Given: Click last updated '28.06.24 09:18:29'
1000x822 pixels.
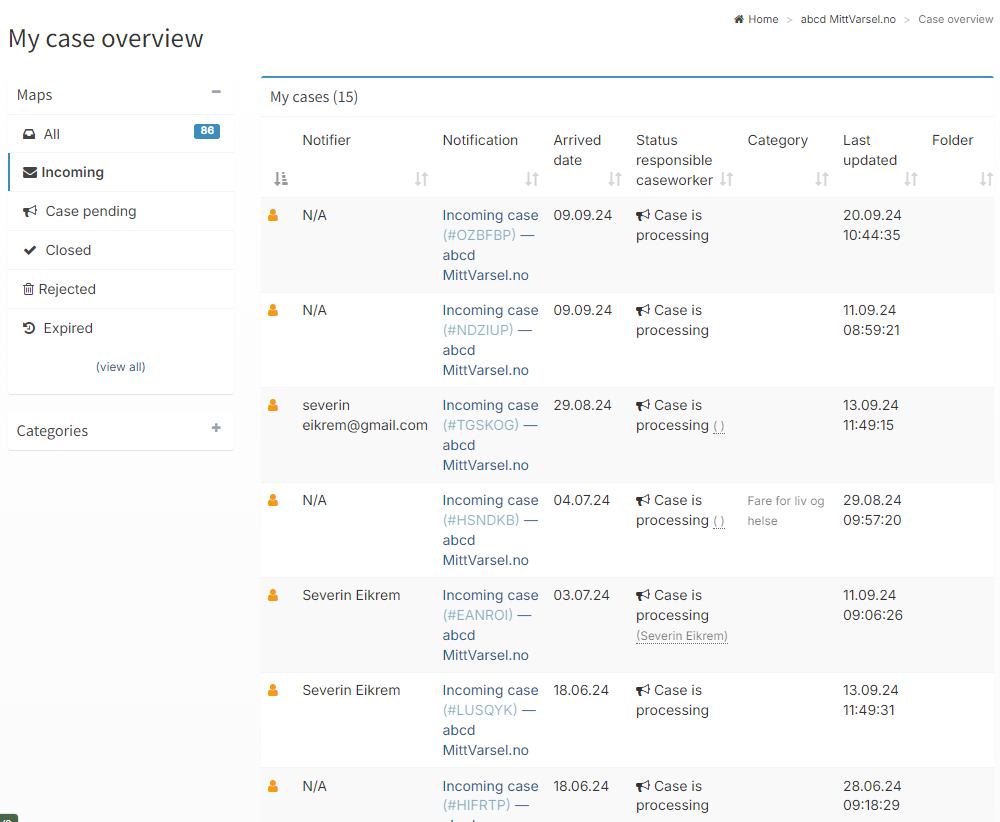Looking at the screenshot, I should pyautogui.click(x=871, y=795).
